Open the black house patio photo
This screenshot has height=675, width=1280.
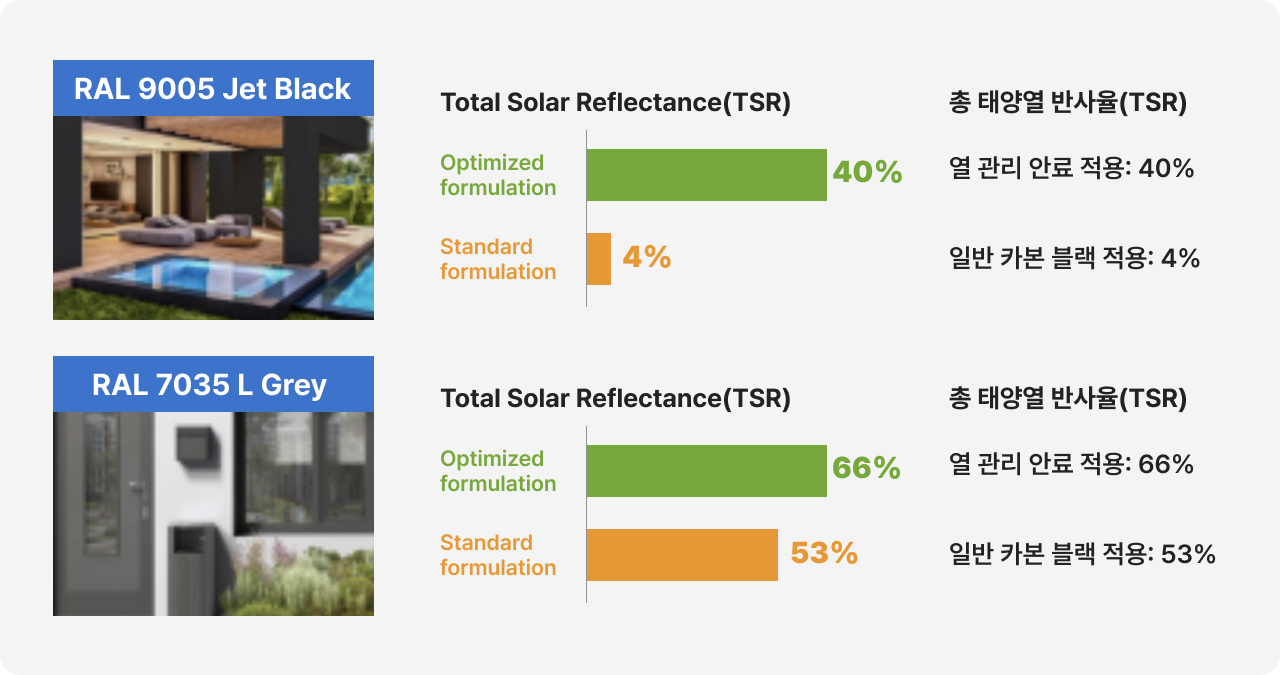tap(213, 218)
